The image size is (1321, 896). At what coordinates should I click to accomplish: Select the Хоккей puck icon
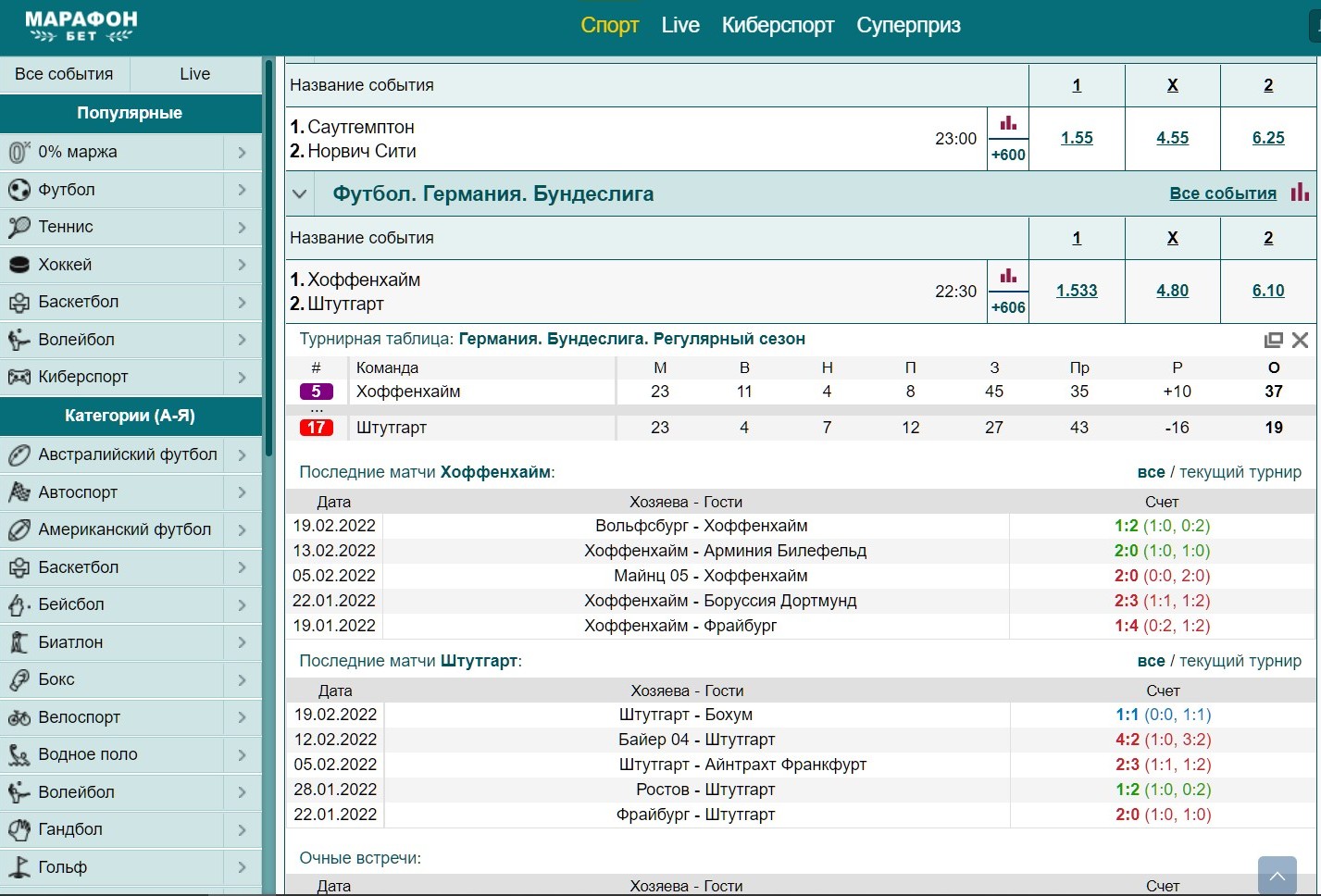pos(19,265)
